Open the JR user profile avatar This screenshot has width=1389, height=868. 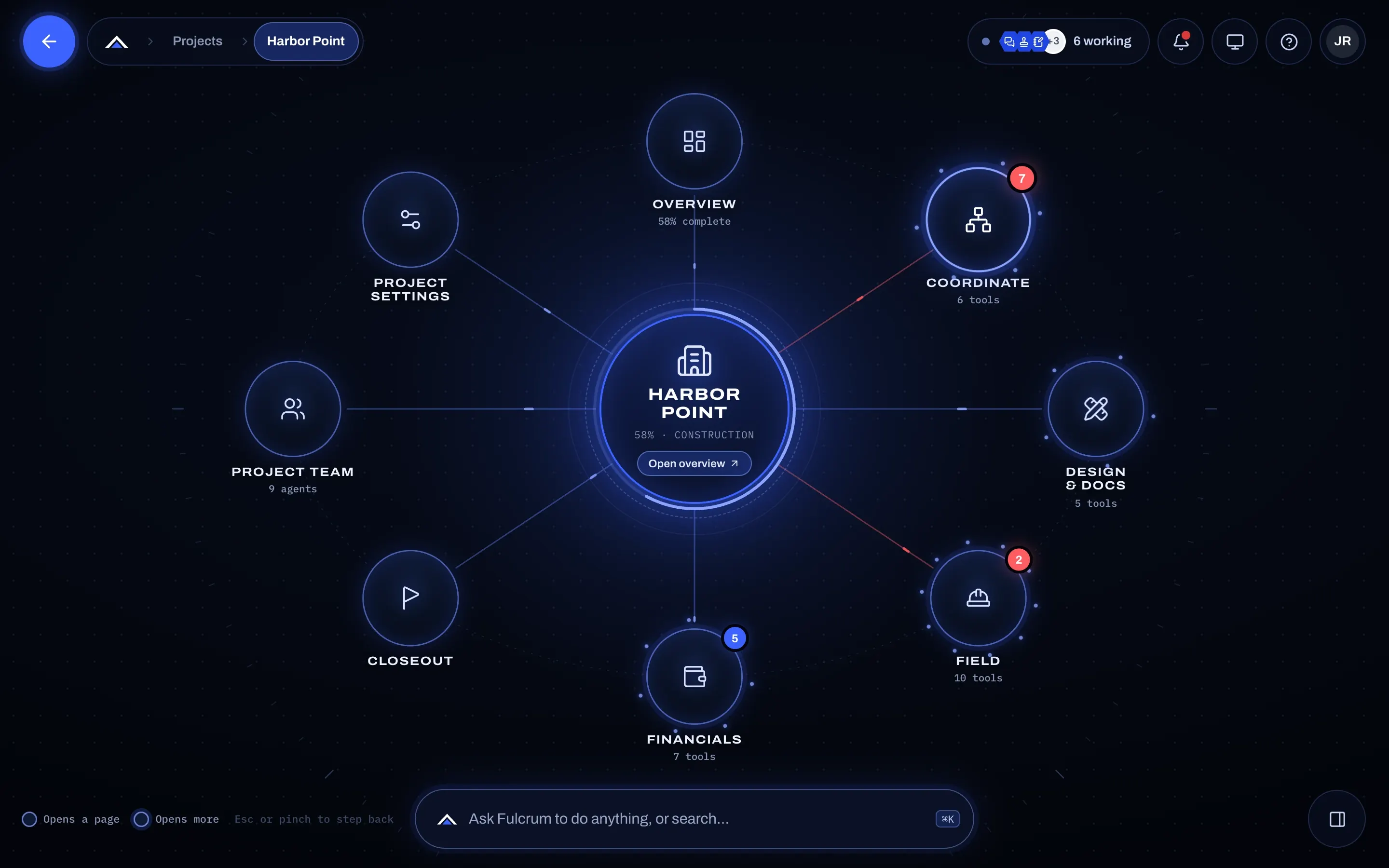[x=1342, y=41]
